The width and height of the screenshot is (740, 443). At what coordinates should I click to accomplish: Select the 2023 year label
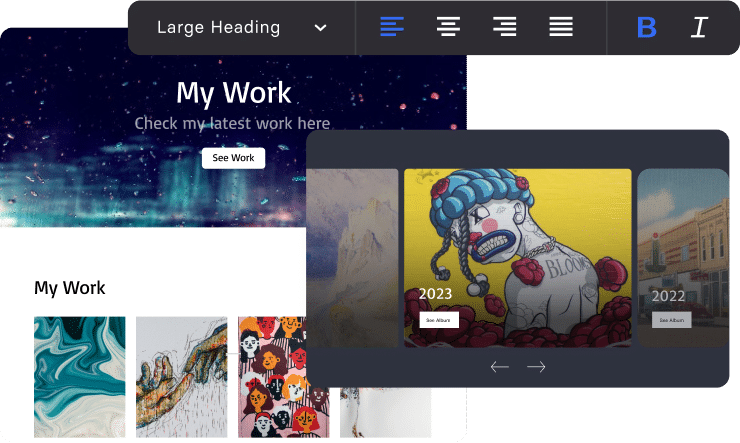435,294
